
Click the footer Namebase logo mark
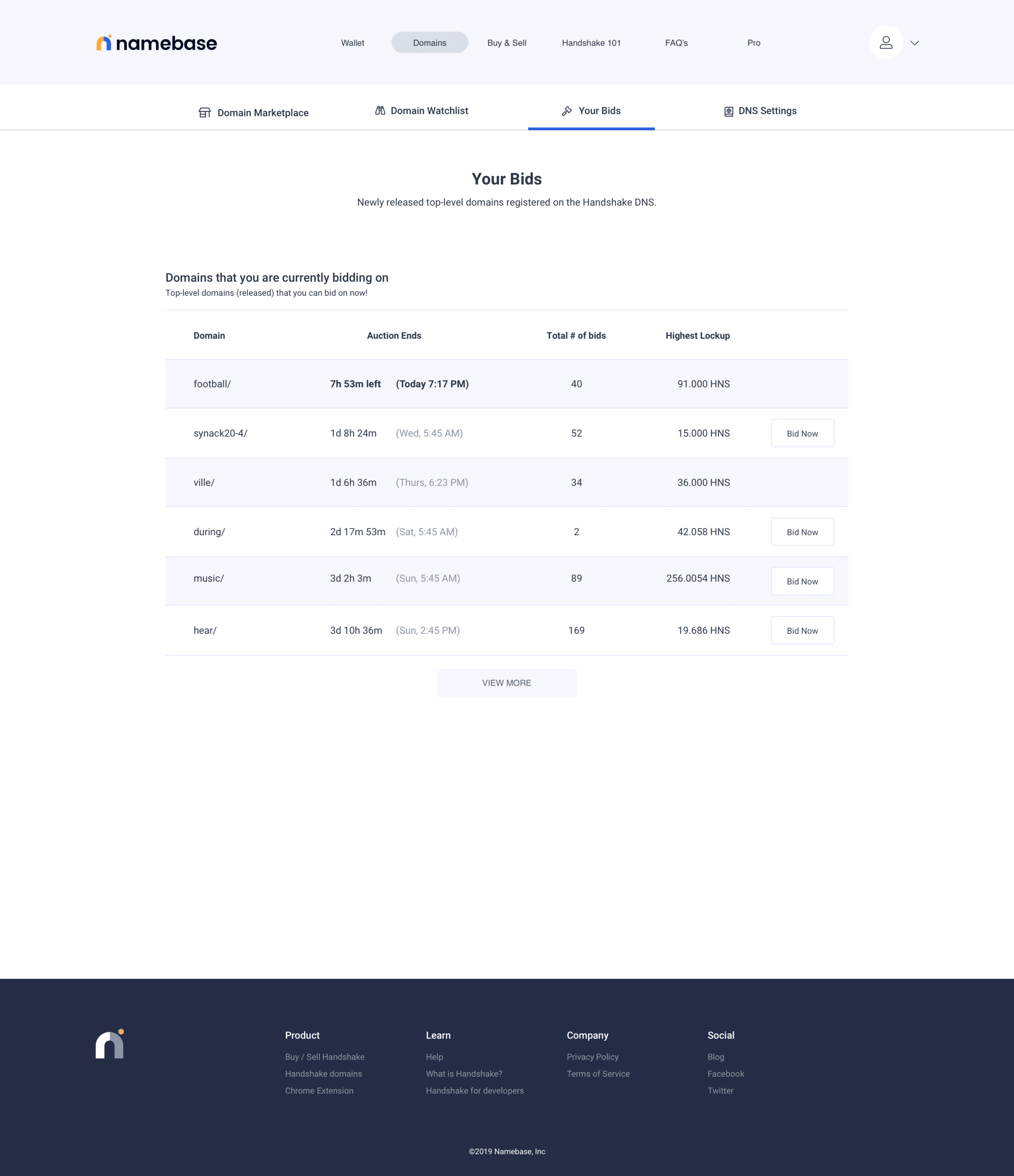110,1043
